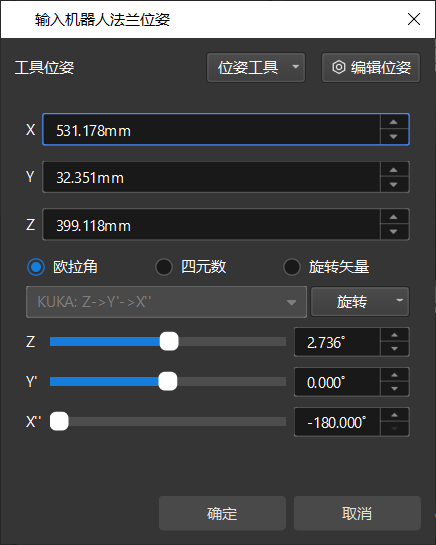This screenshot has height=545, width=436.
Task: Decrease X position with down arrow
Action: coord(394,137)
